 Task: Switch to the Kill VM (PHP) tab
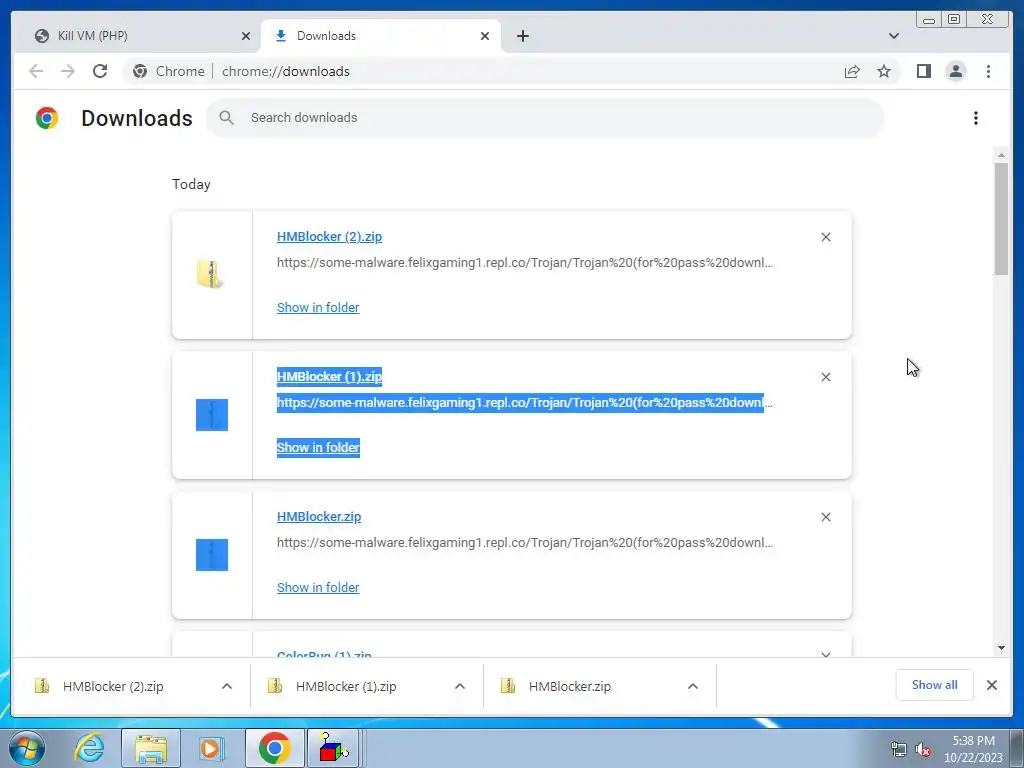pyautogui.click(x=137, y=36)
